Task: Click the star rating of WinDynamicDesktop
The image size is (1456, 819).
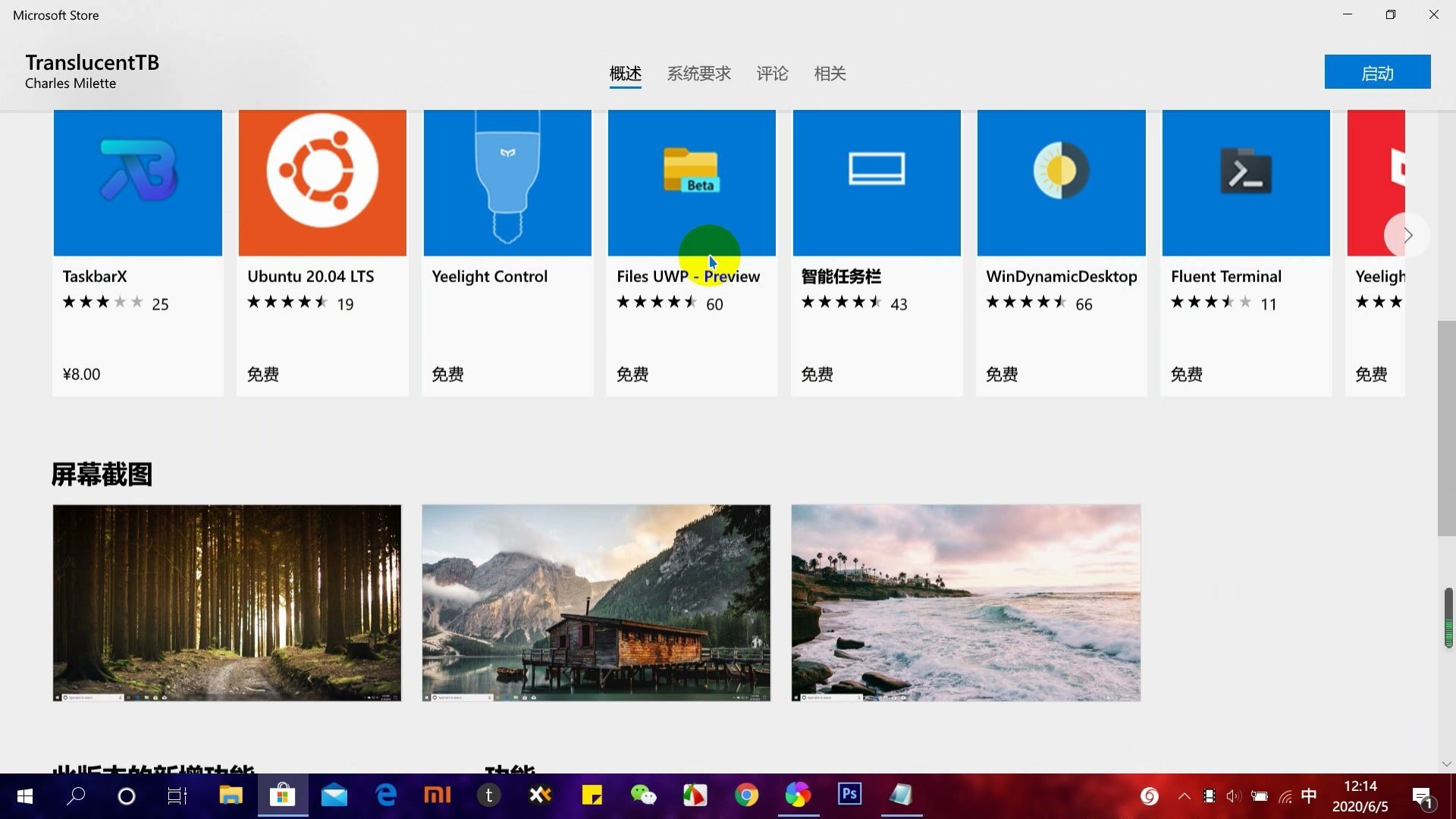Action: coord(1027,303)
